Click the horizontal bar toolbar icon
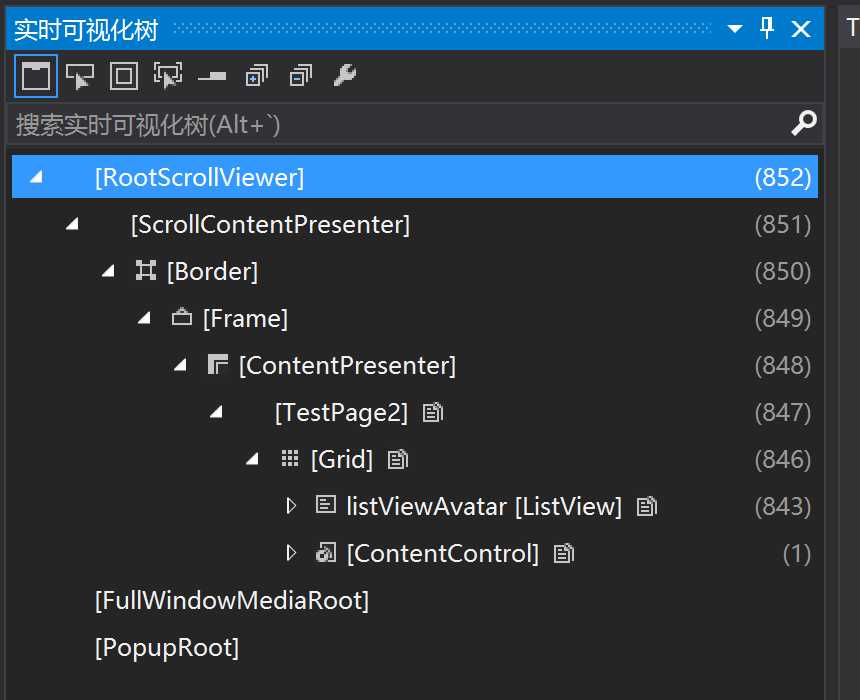The width and height of the screenshot is (860, 700). (x=212, y=76)
